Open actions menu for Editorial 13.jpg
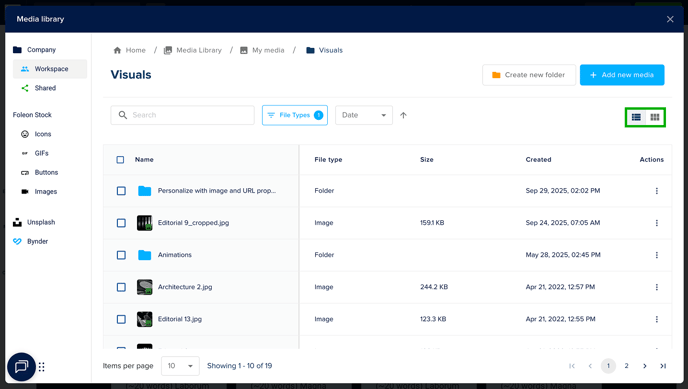Screen dimensions: 688x389 click(x=656, y=319)
